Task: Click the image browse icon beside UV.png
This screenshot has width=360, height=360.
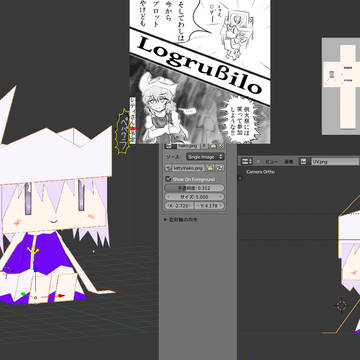Action: (x=304, y=162)
